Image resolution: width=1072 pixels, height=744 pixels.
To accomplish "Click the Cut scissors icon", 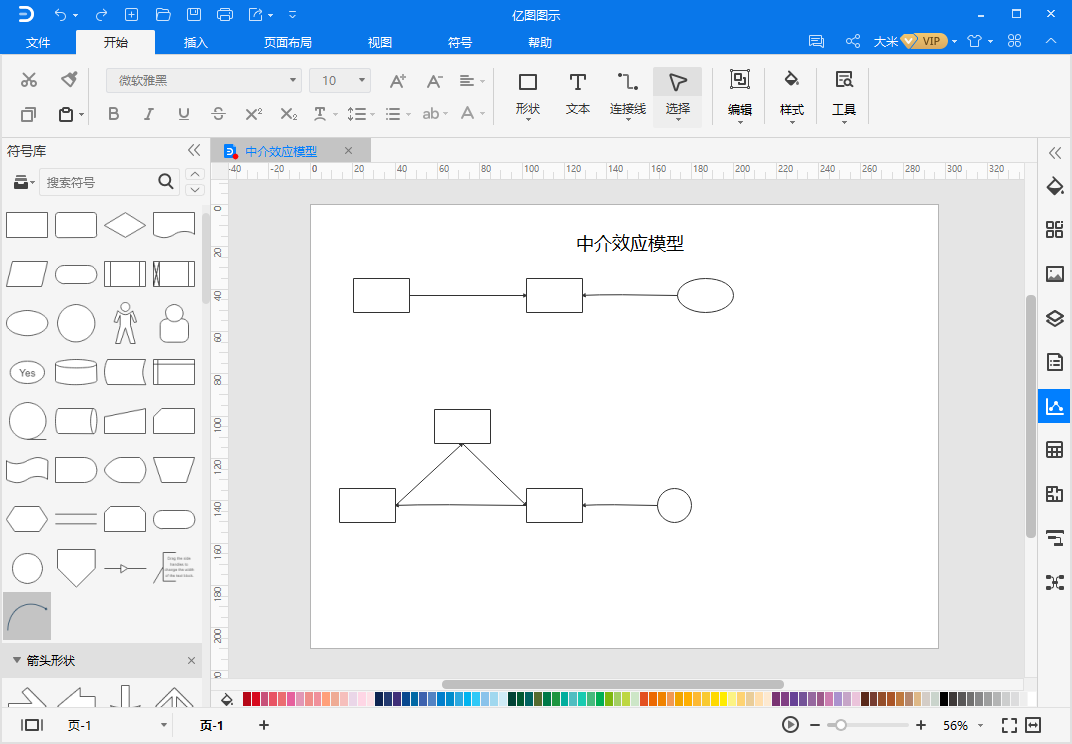I will (29, 80).
